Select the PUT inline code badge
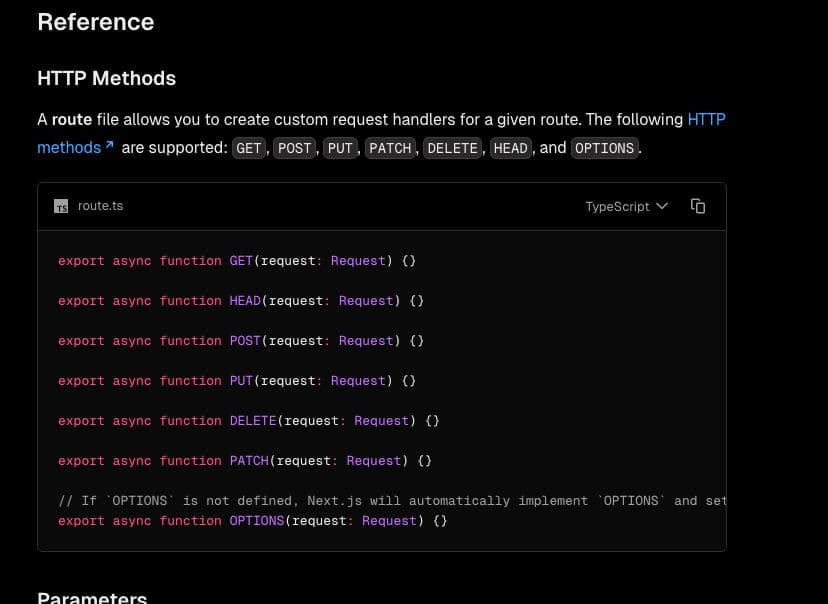Viewport: 828px width, 604px height. click(x=340, y=148)
